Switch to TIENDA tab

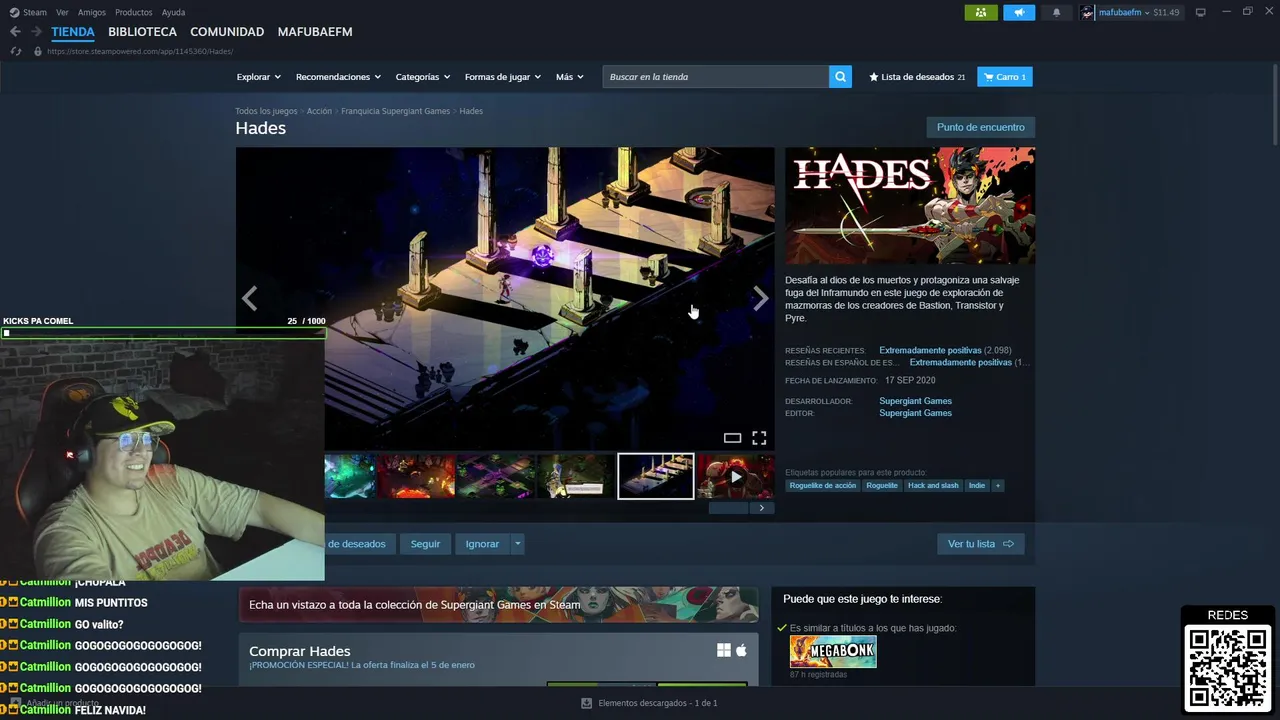(73, 32)
